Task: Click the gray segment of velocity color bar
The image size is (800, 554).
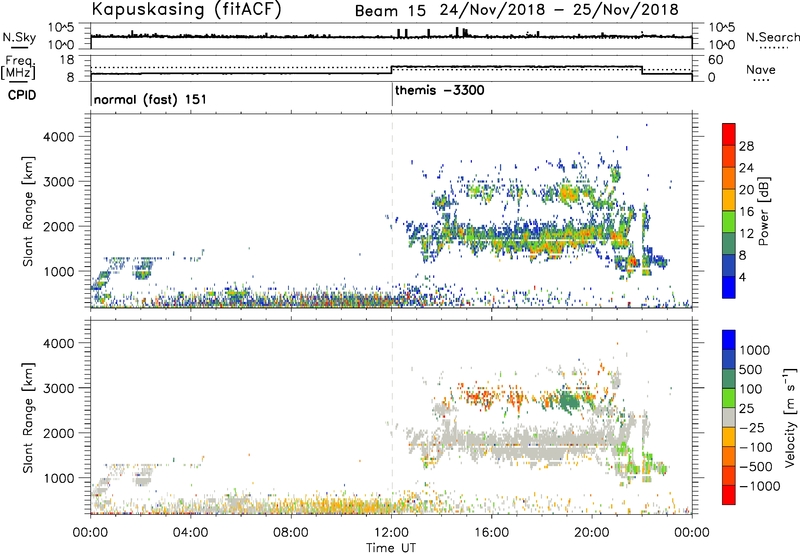Action: point(729,417)
